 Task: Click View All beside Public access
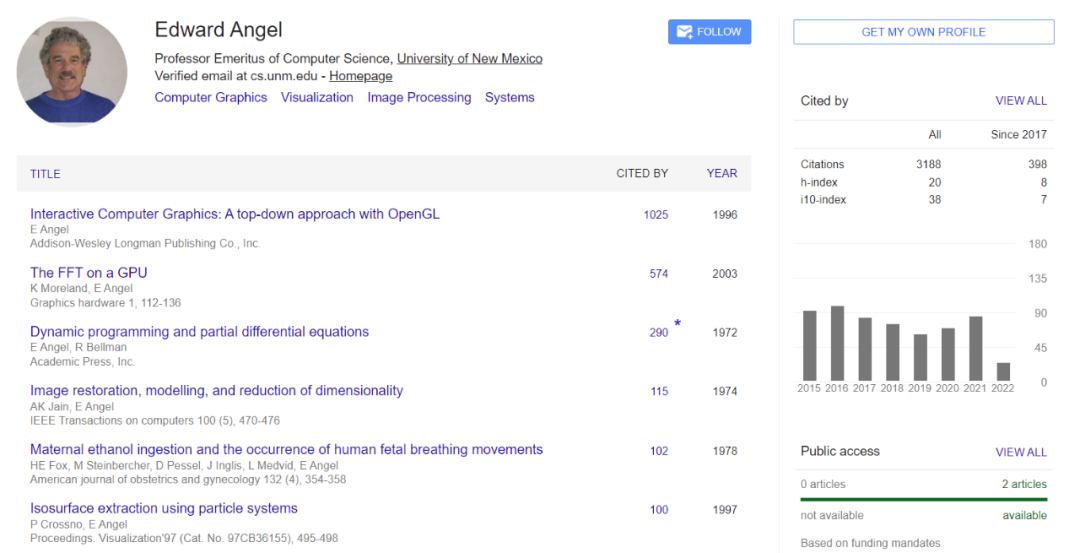point(1021,452)
